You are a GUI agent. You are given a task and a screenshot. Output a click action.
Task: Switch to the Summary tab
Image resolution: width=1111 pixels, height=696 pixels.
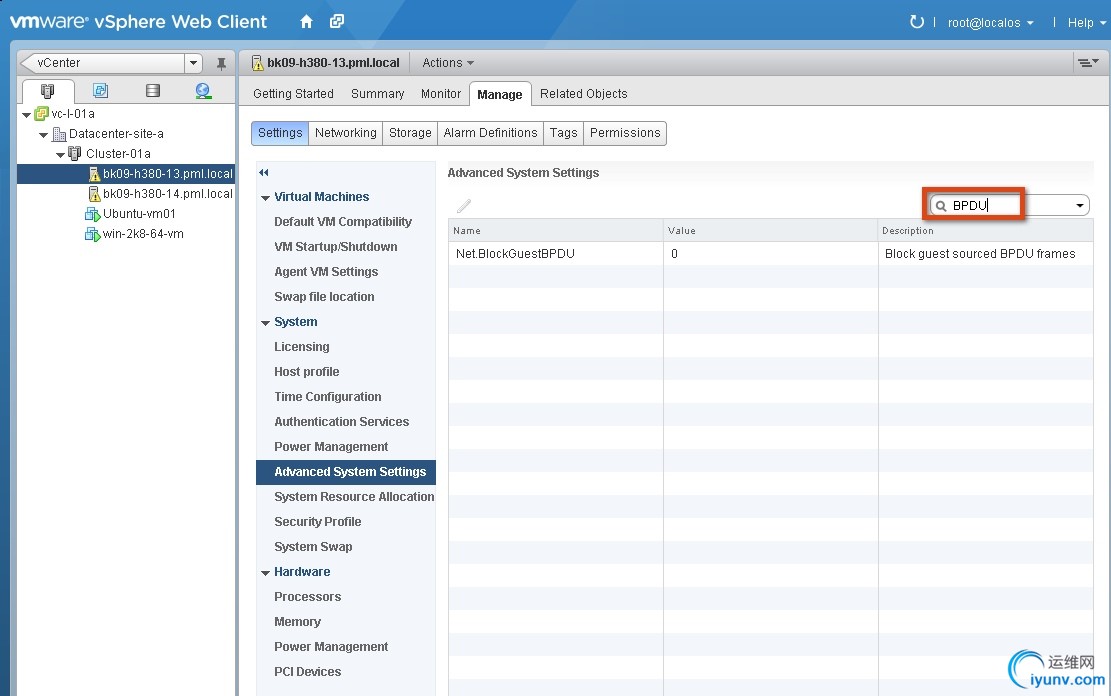click(x=378, y=94)
